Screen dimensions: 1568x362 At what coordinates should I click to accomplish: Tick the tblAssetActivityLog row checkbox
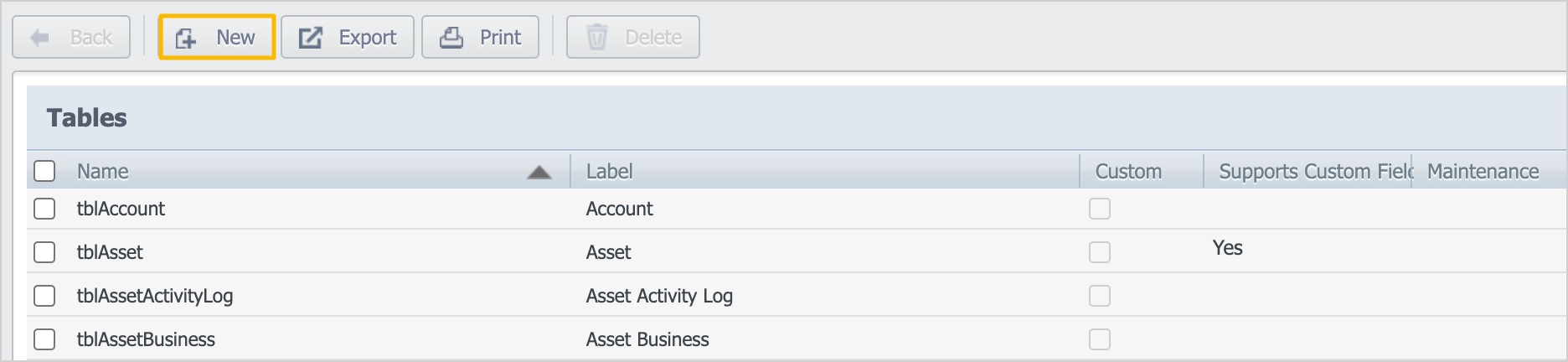44,296
